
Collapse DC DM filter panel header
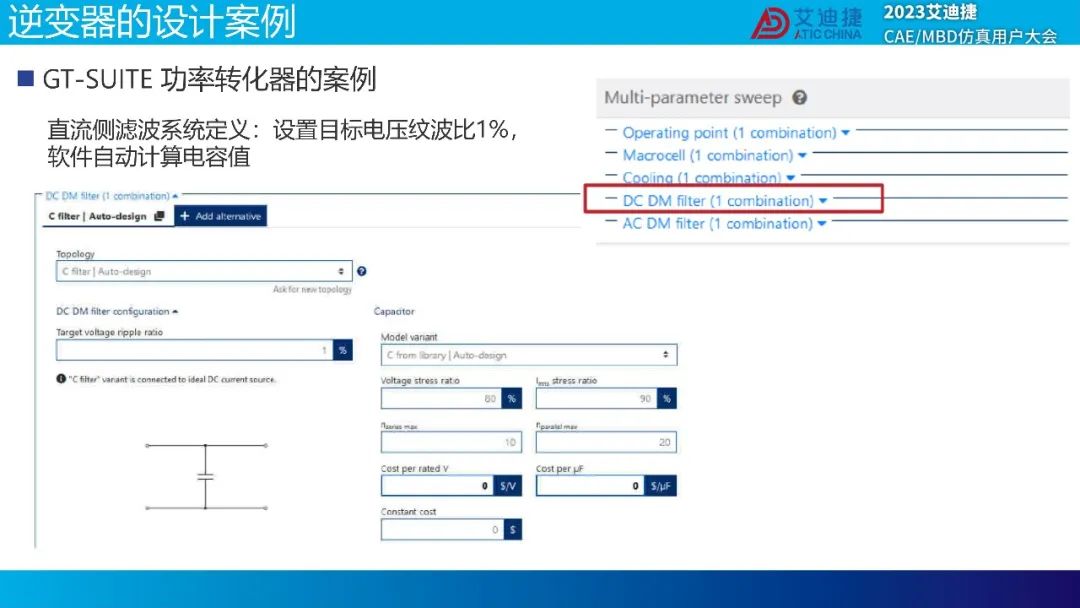[x=112, y=196]
